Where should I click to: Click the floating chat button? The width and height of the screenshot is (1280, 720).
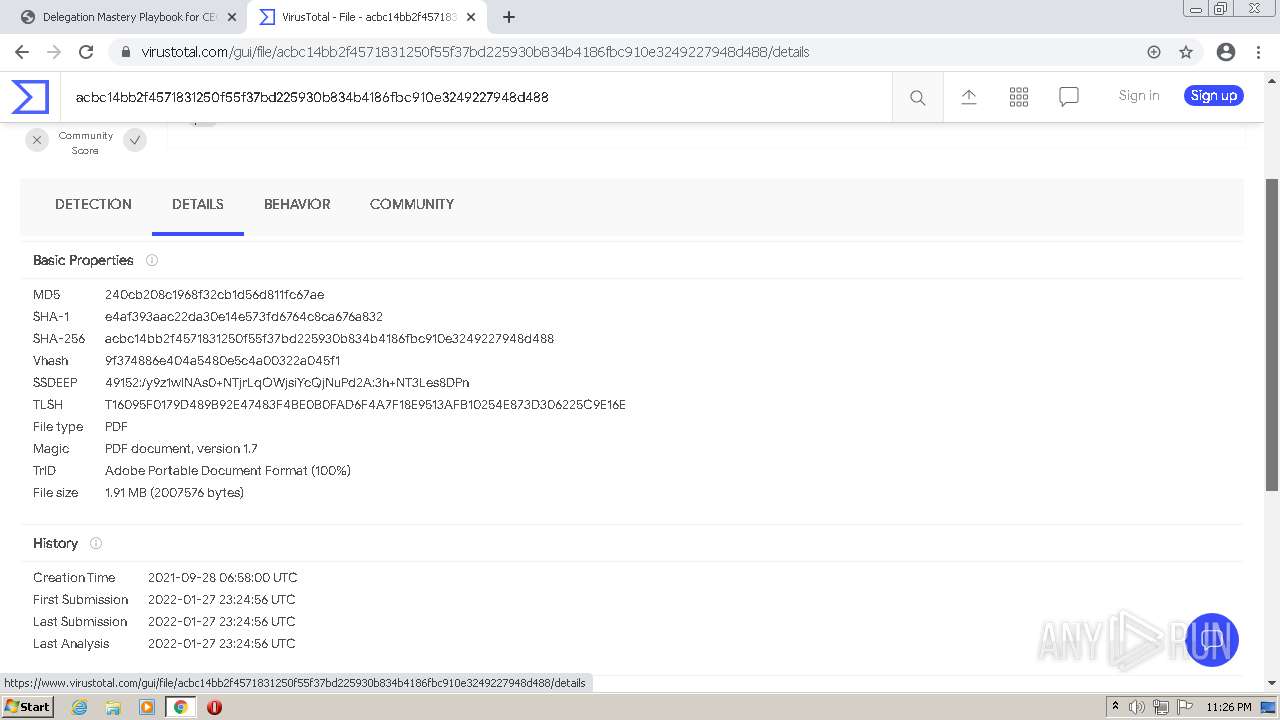[x=1211, y=640]
